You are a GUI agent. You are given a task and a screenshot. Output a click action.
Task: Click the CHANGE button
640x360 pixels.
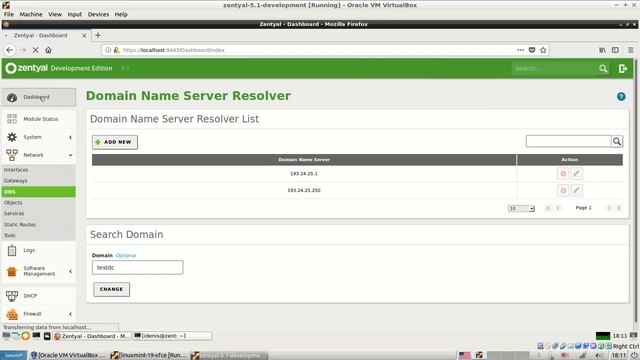point(111,289)
